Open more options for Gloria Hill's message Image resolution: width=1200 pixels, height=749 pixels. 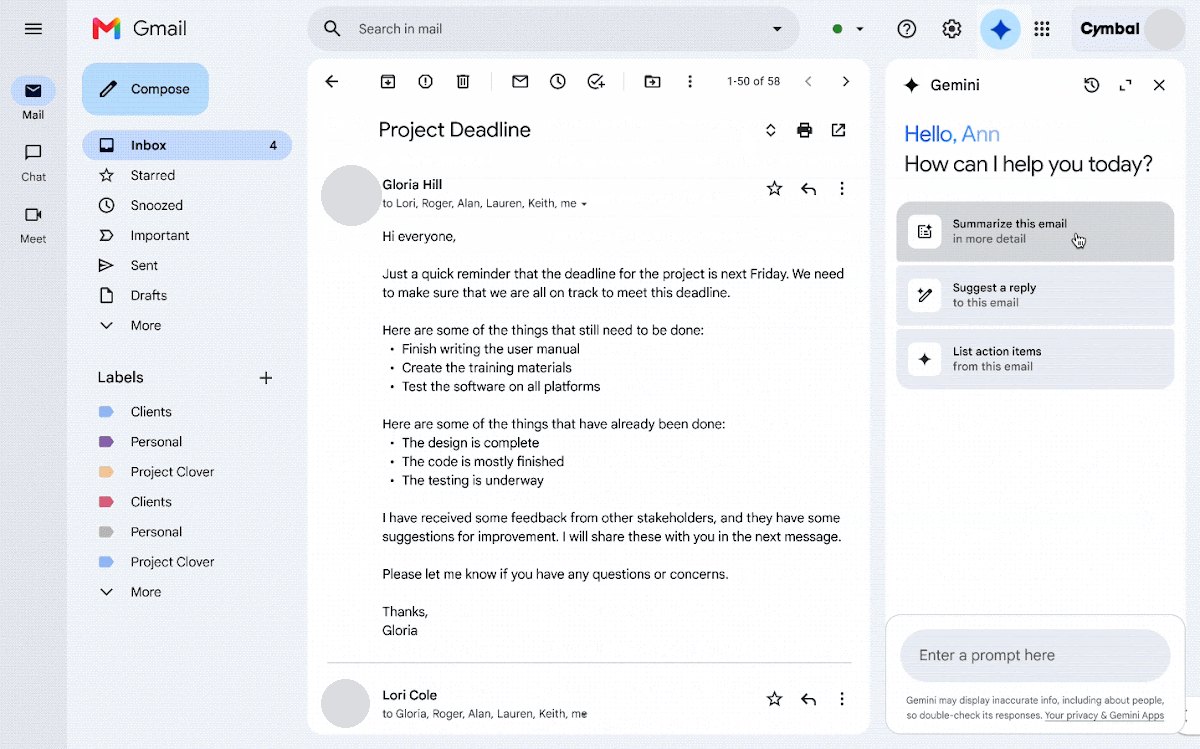coord(842,188)
